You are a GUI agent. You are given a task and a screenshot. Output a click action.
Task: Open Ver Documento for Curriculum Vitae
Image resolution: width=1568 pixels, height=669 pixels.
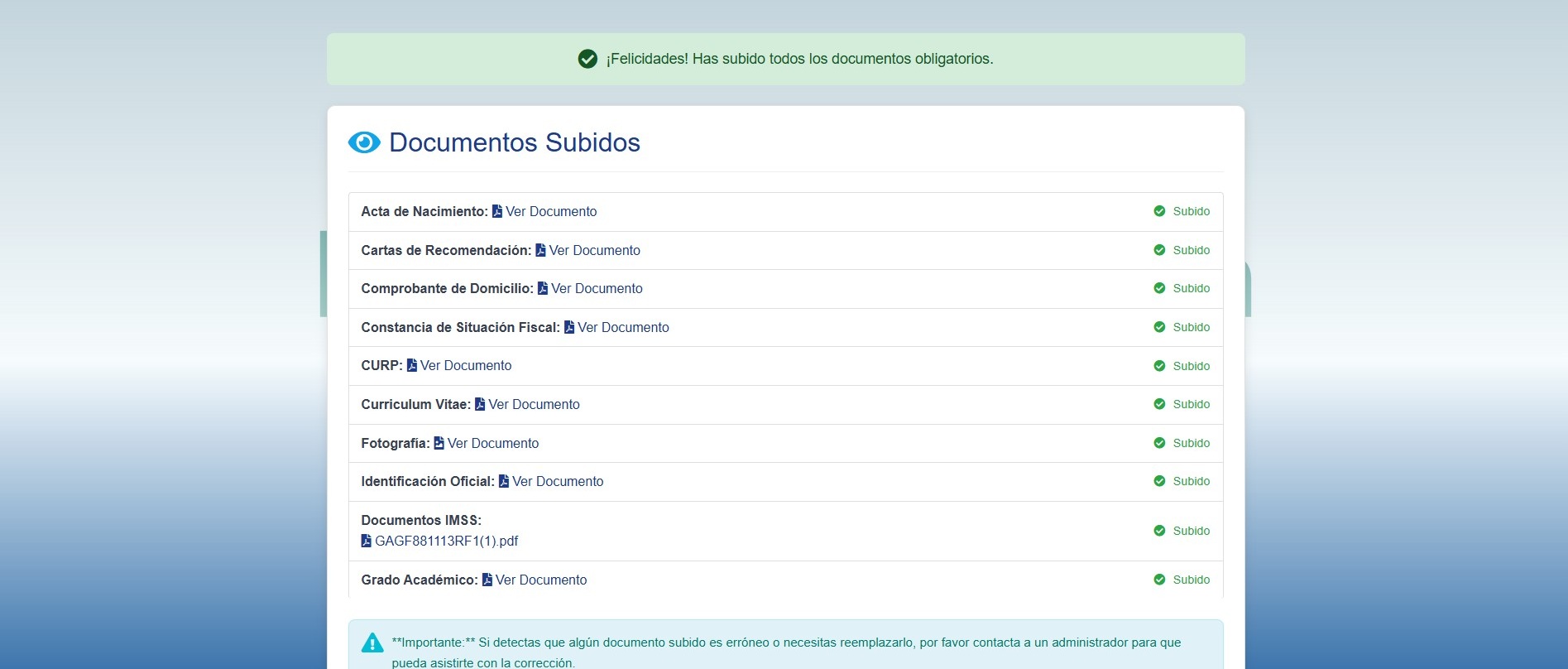(534, 405)
